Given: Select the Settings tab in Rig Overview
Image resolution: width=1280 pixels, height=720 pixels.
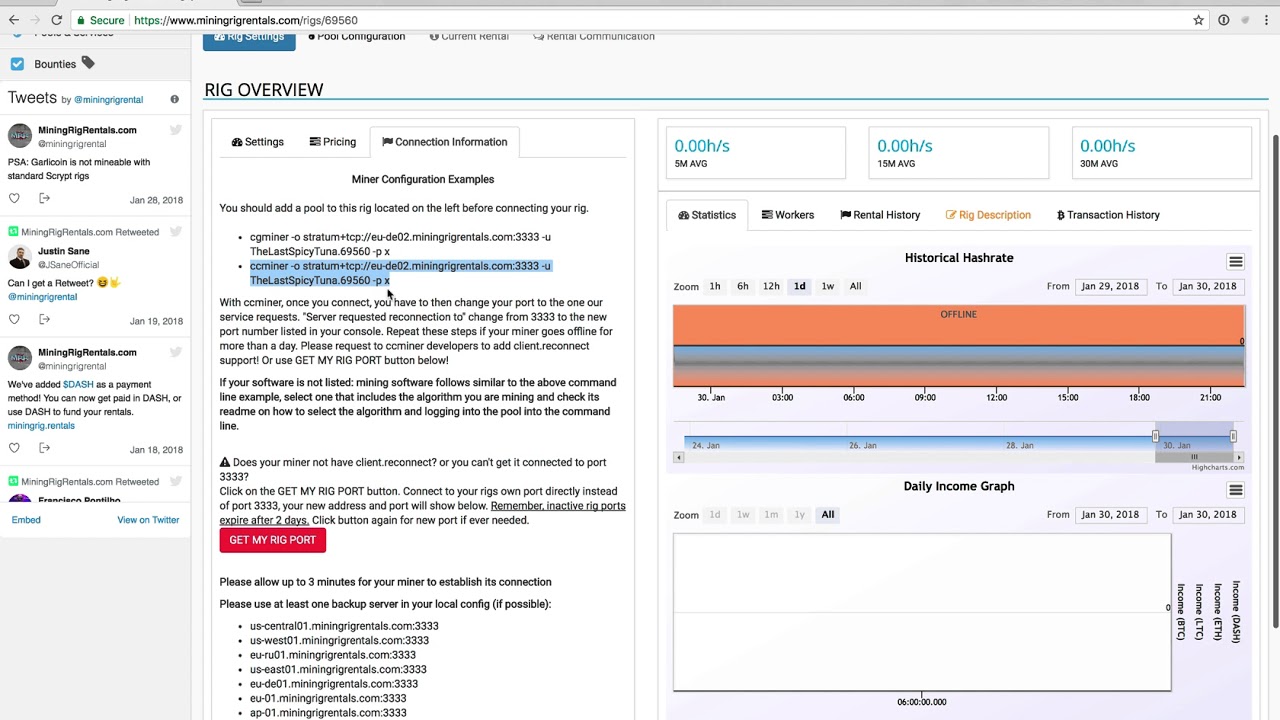Looking at the screenshot, I should [258, 142].
